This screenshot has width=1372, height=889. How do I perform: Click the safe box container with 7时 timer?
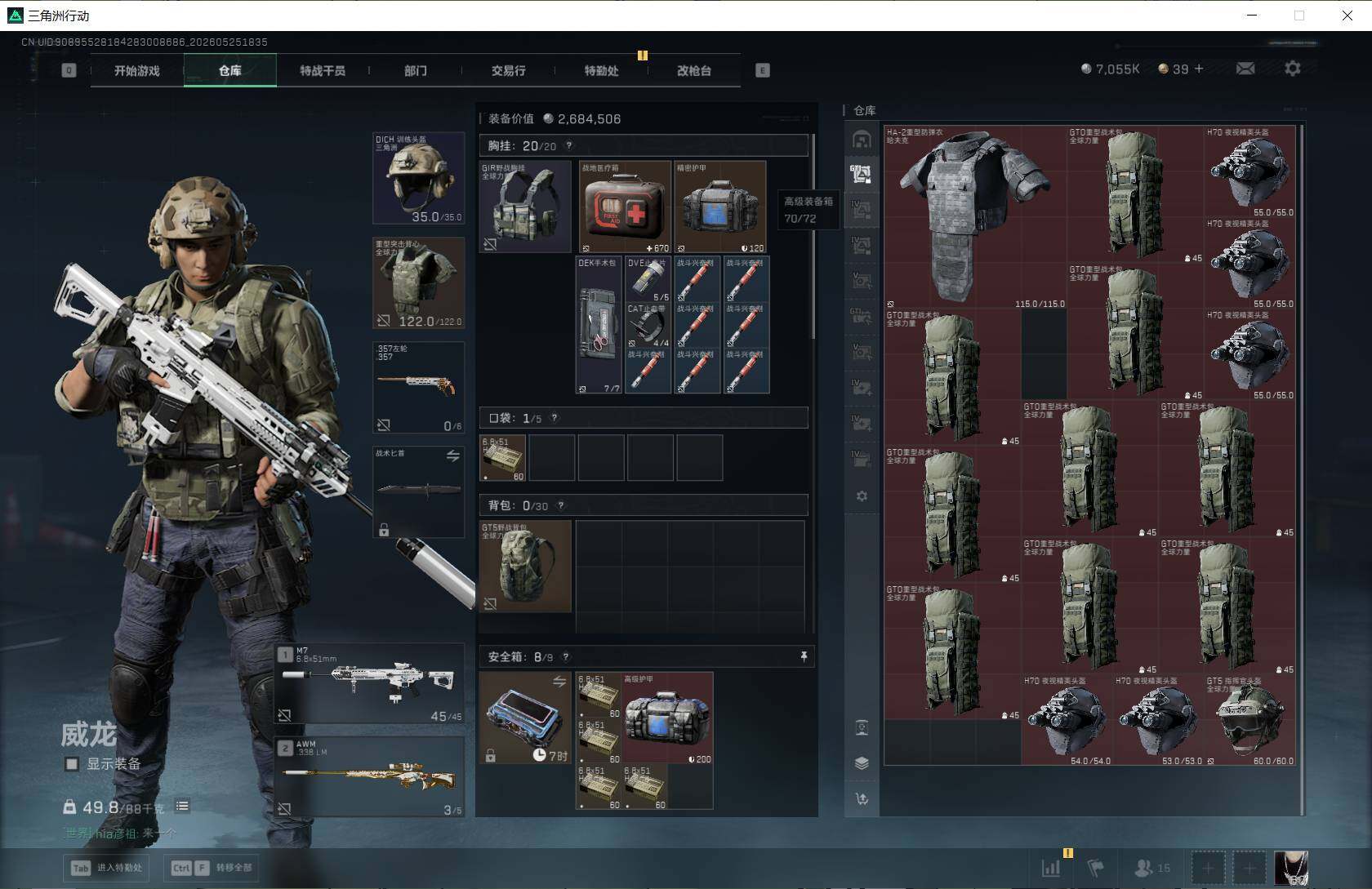click(x=525, y=718)
